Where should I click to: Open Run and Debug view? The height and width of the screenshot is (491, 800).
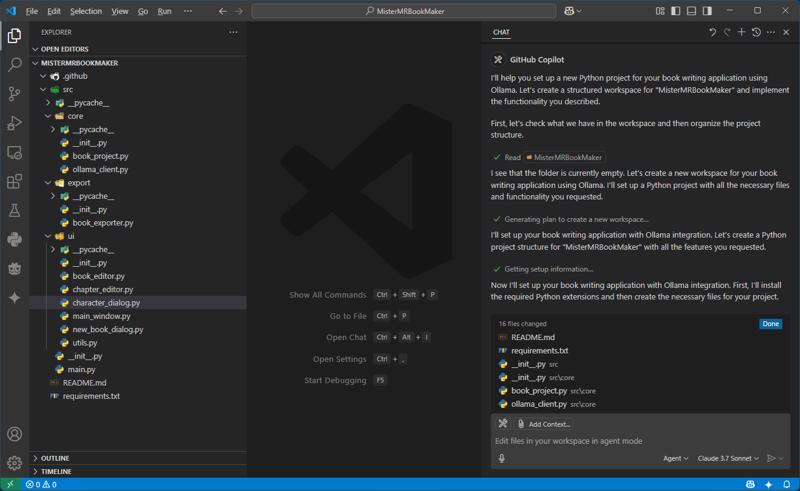click(14, 122)
